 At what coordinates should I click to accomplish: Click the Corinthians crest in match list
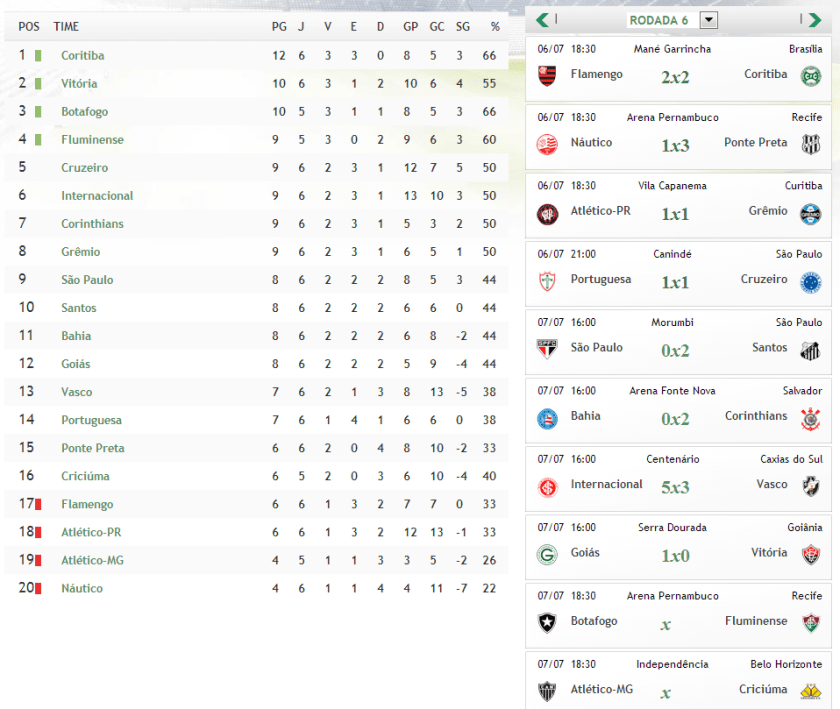tap(810, 418)
